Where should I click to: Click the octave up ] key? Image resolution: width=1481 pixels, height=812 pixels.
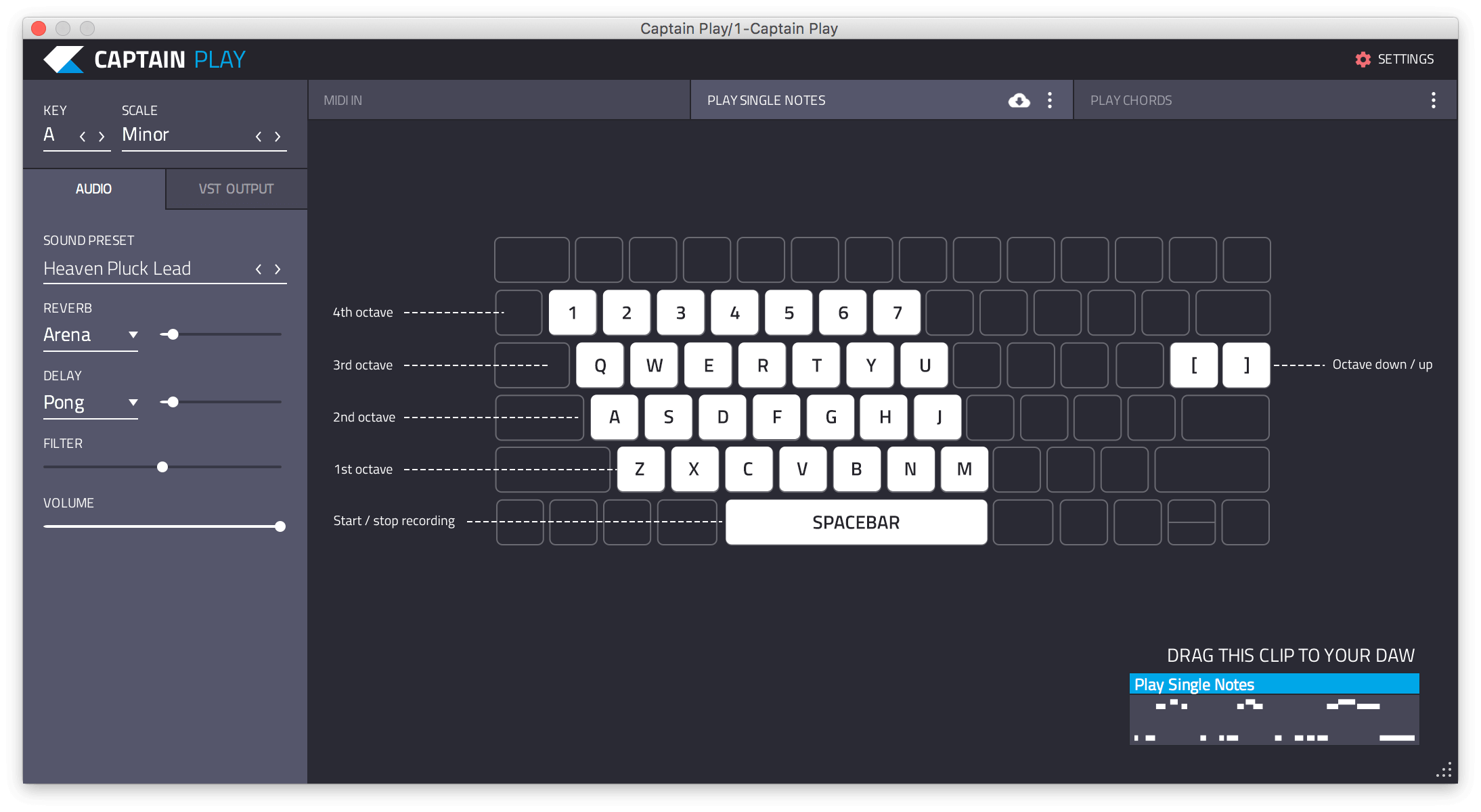(x=1246, y=365)
